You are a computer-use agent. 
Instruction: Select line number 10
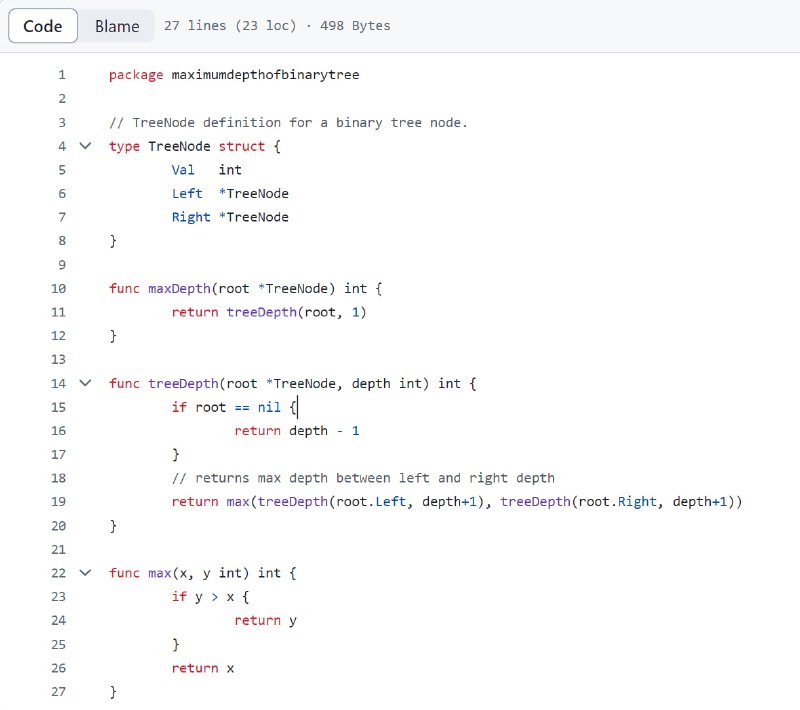[59, 289]
